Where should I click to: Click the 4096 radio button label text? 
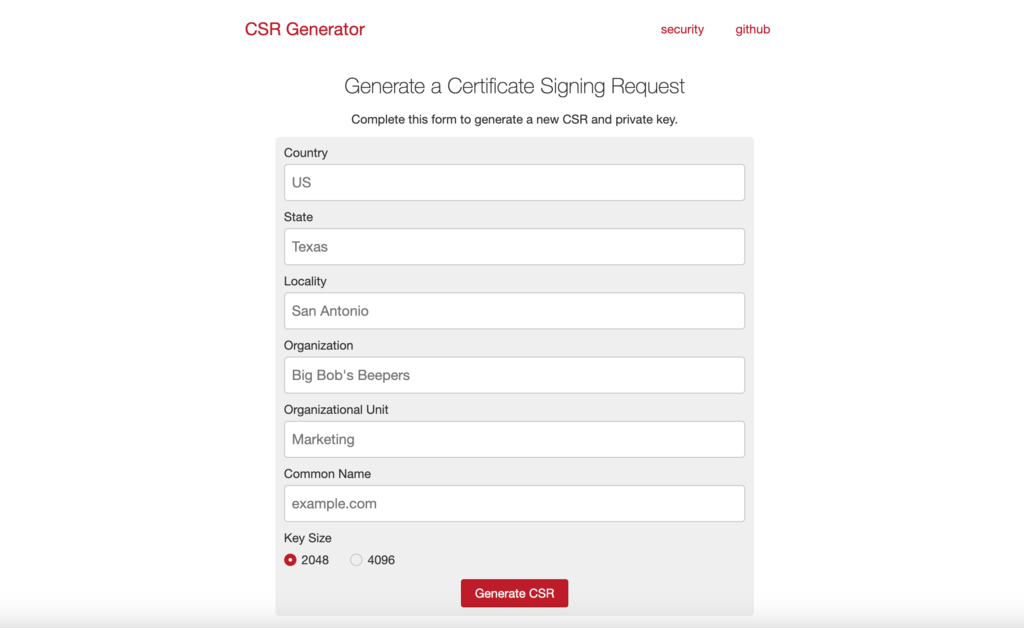[x=381, y=560]
